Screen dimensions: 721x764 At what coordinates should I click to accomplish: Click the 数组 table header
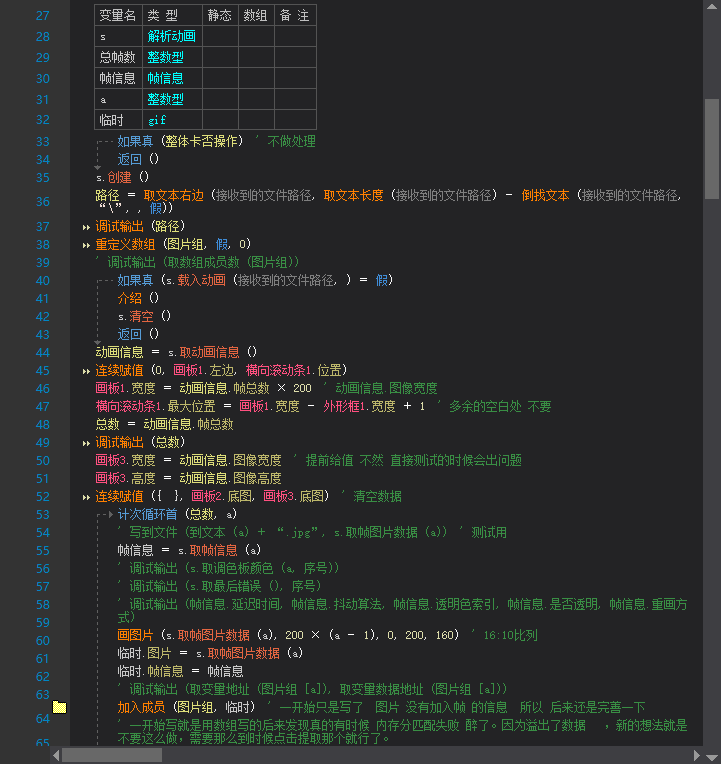pyautogui.click(x=256, y=16)
